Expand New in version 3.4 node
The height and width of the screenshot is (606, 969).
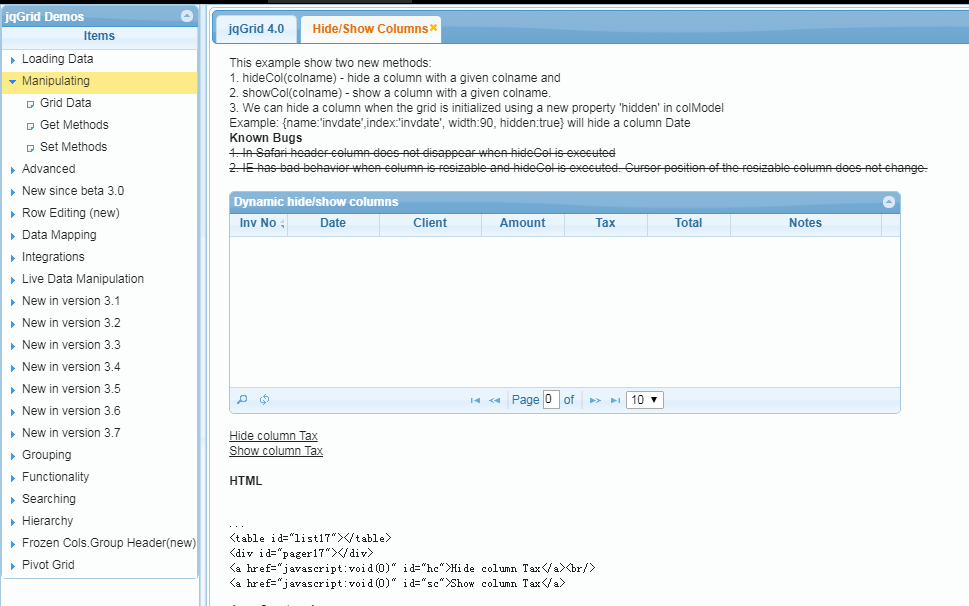click(12, 368)
